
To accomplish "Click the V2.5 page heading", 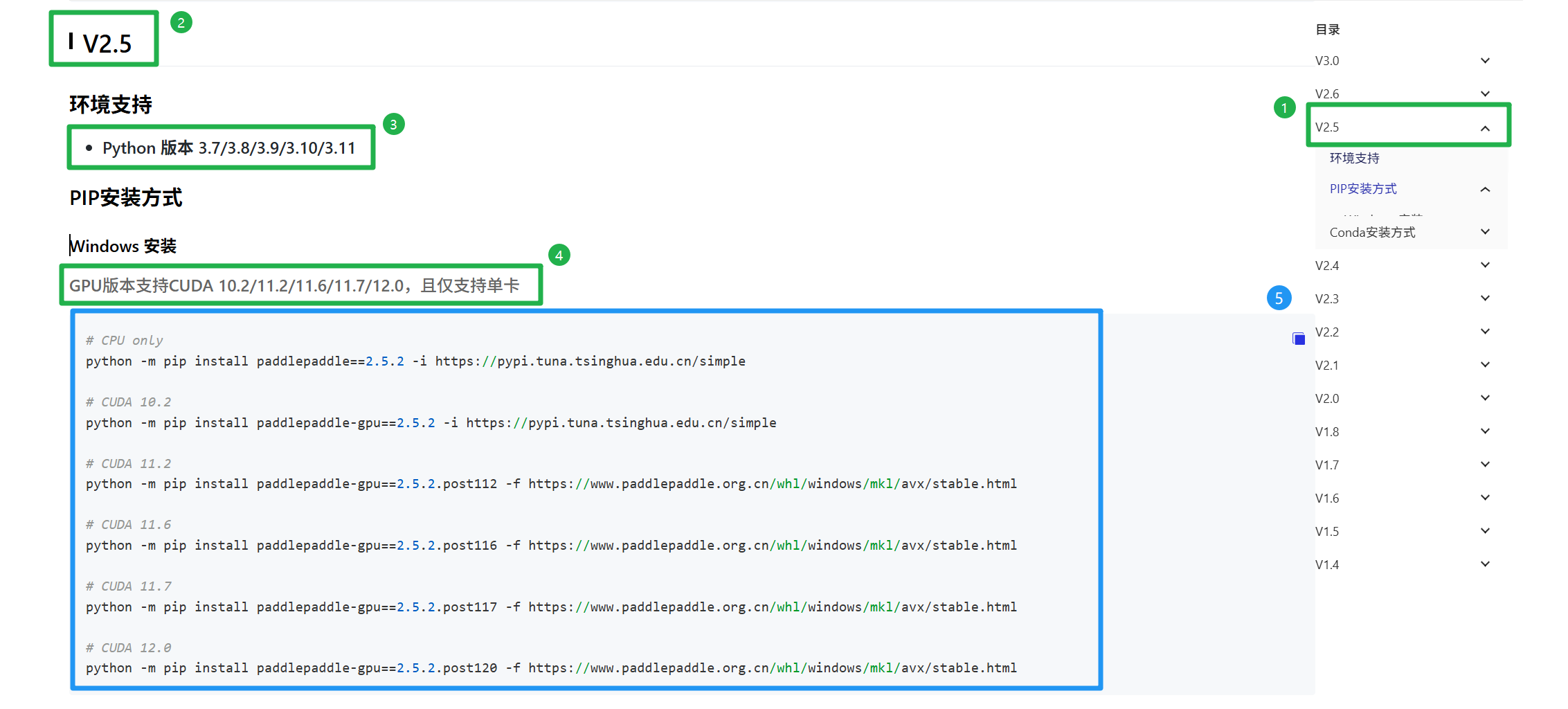I will point(107,44).
